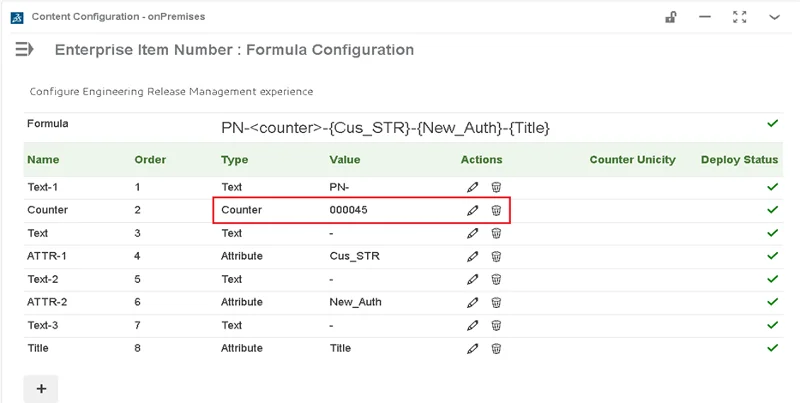Delete the Text-3 row using trash icon
This screenshot has width=800, height=403.
point(496,325)
